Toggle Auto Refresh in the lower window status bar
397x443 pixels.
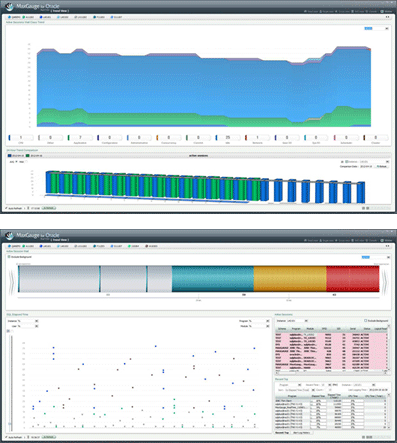[x=6, y=437]
